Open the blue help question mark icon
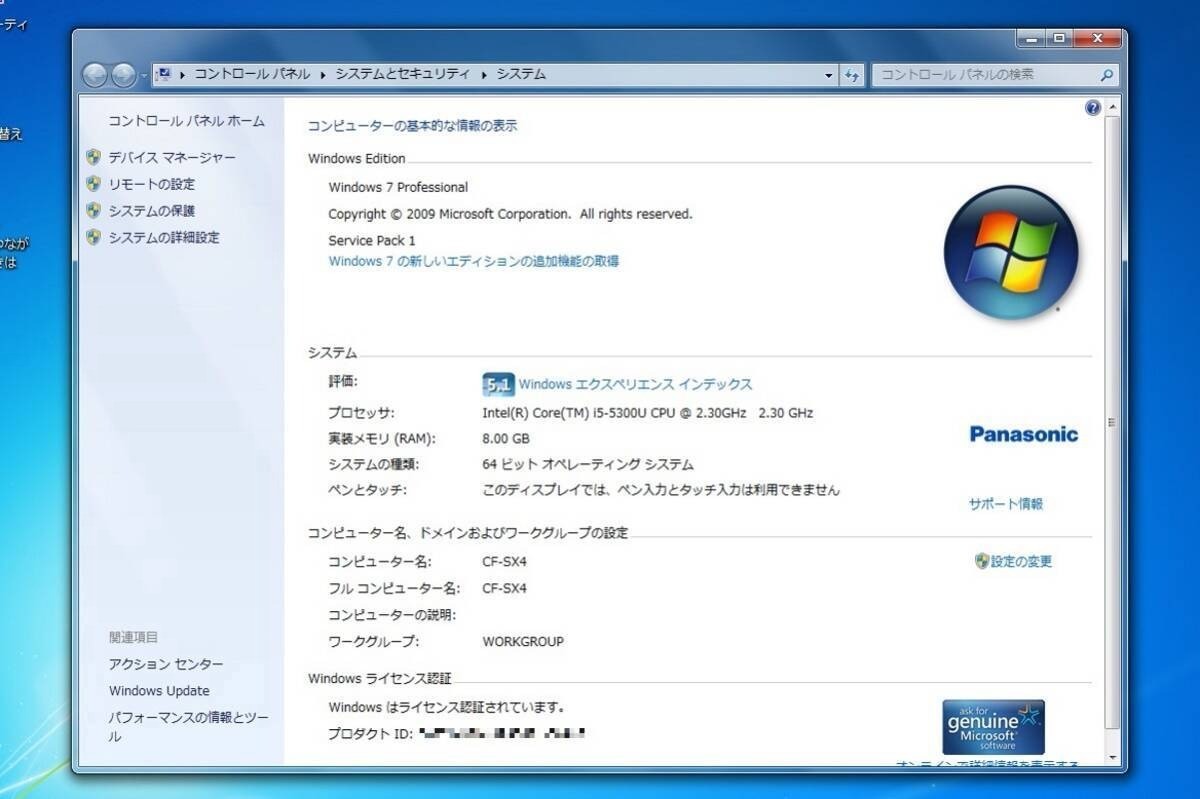 coord(1092,108)
